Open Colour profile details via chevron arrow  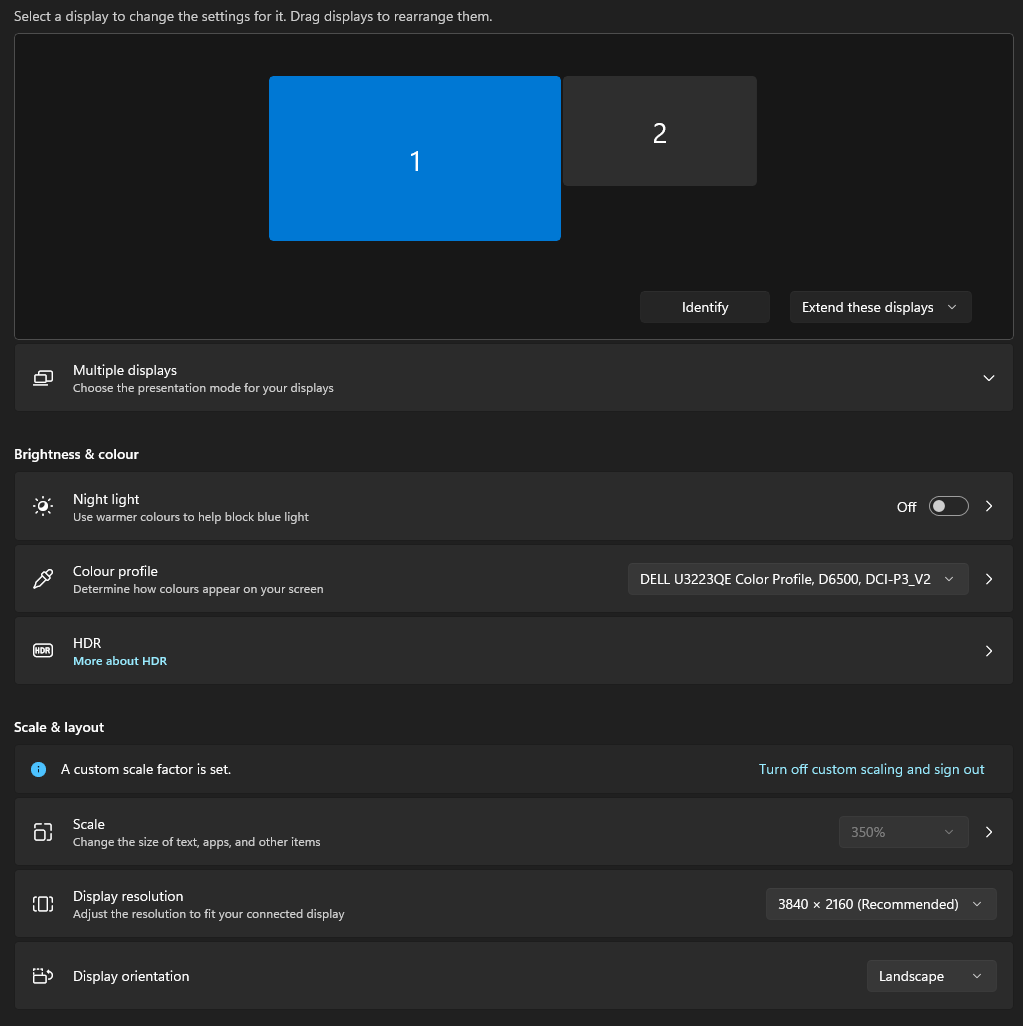click(988, 579)
